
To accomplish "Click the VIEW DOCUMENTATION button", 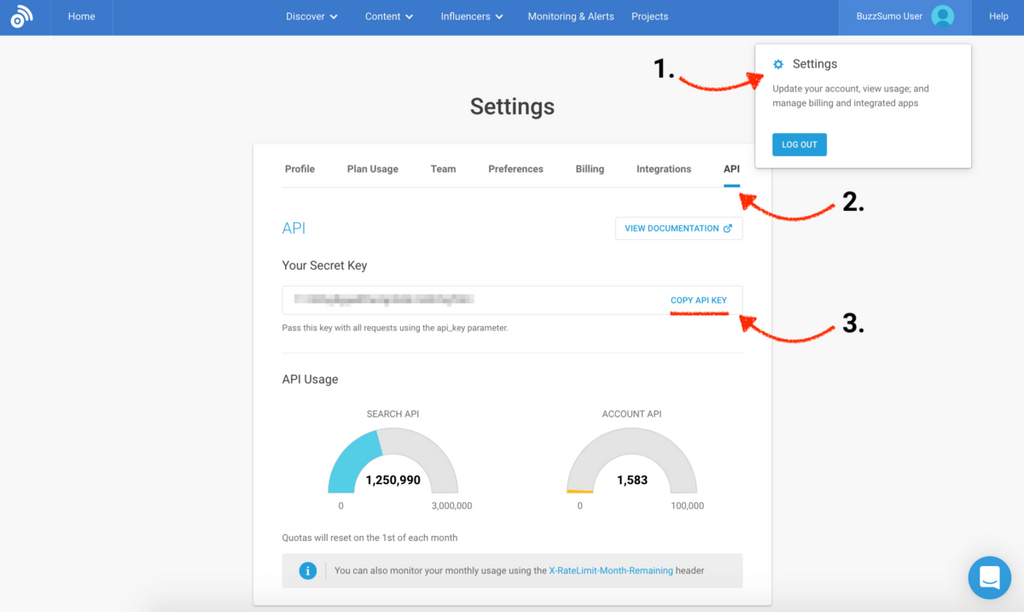I will [678, 229].
